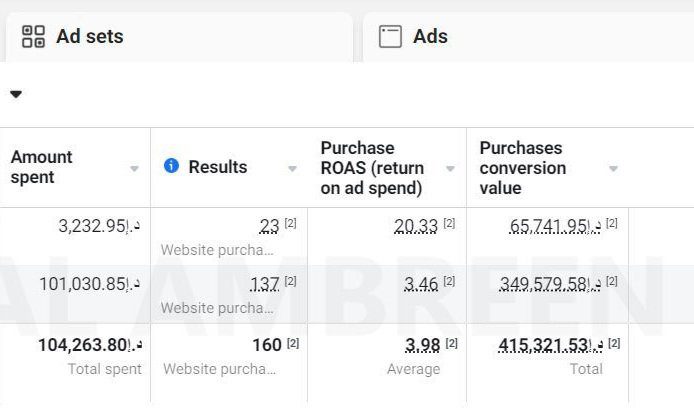Screen dimensions: 694x417
Task: Click footnote [2] next to 3.46 ROAS
Action: (x=451, y=282)
